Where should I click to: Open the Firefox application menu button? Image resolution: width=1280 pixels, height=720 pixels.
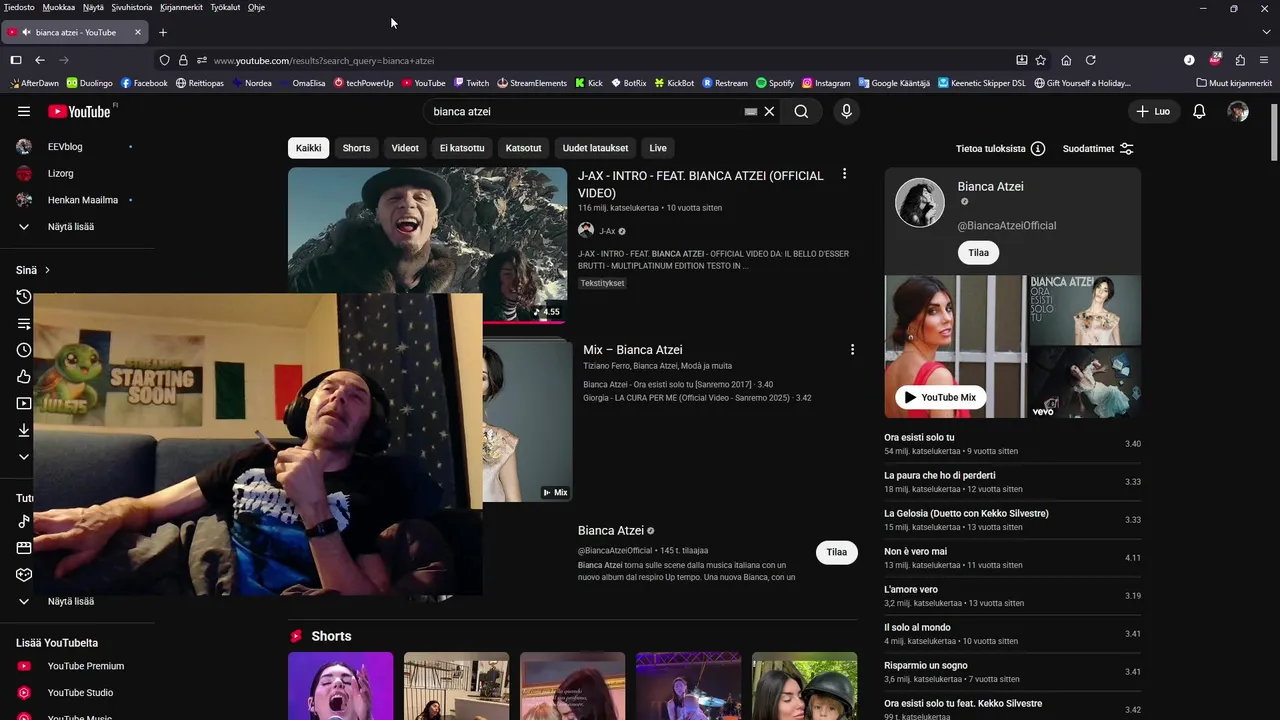1265,60
